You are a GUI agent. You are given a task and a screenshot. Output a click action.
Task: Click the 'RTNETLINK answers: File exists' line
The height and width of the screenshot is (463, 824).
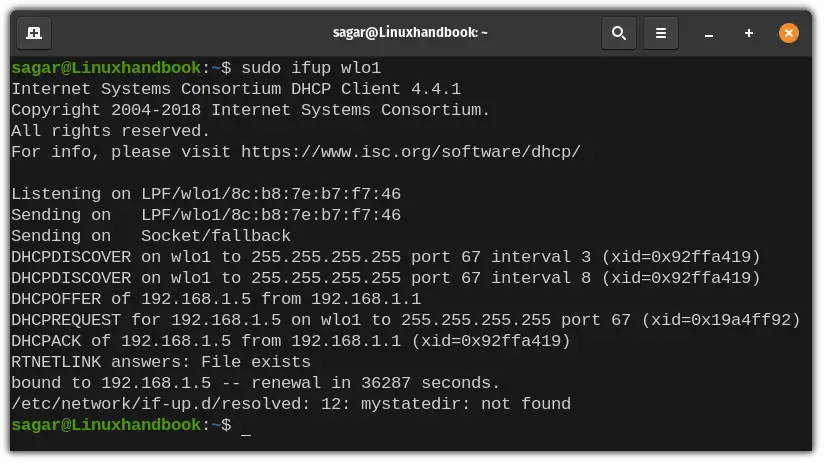coord(161,362)
